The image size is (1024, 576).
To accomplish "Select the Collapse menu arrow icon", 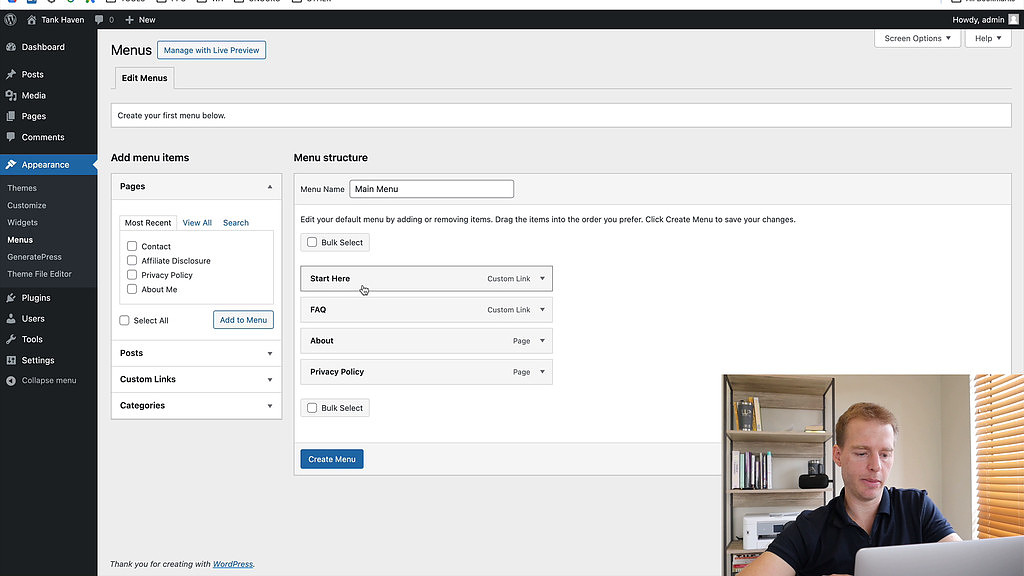I will tap(9, 380).
